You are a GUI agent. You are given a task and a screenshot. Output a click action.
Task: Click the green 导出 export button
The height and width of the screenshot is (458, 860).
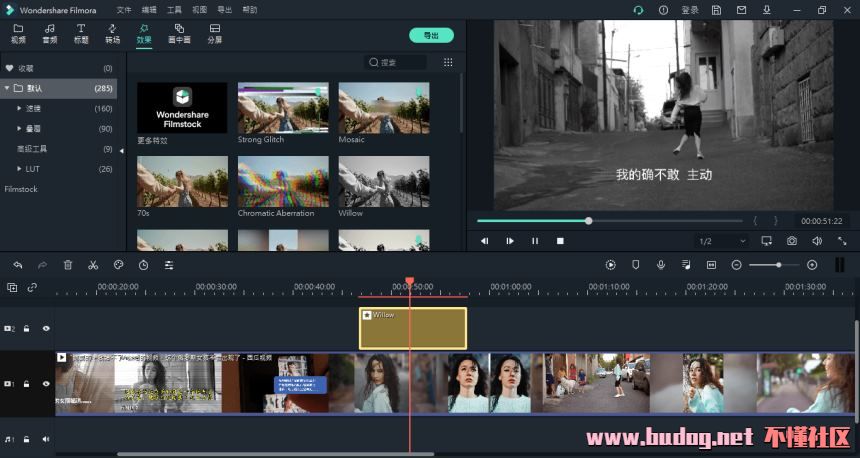tap(431, 35)
